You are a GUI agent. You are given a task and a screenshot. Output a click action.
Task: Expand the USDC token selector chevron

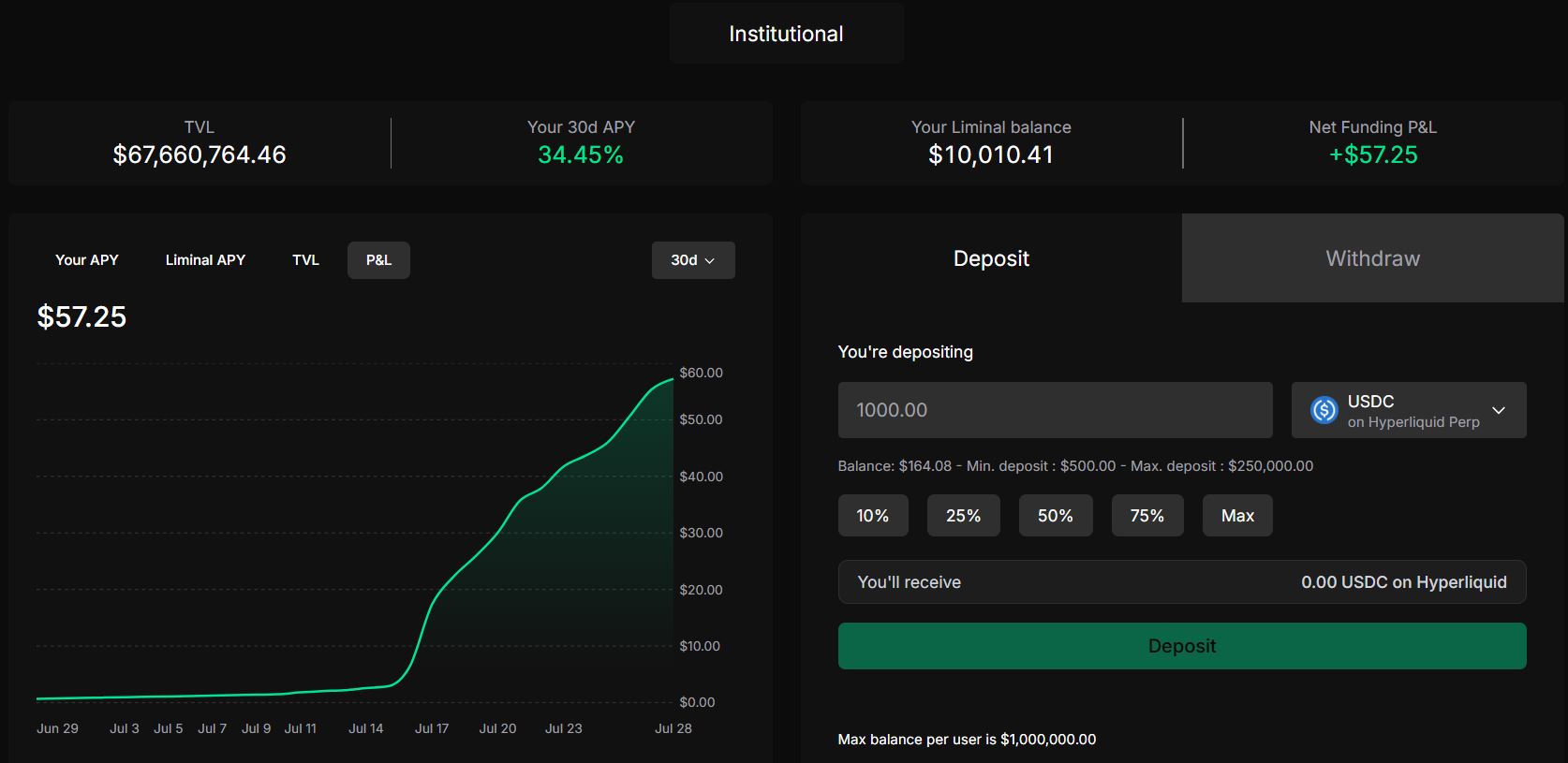[x=1499, y=410]
